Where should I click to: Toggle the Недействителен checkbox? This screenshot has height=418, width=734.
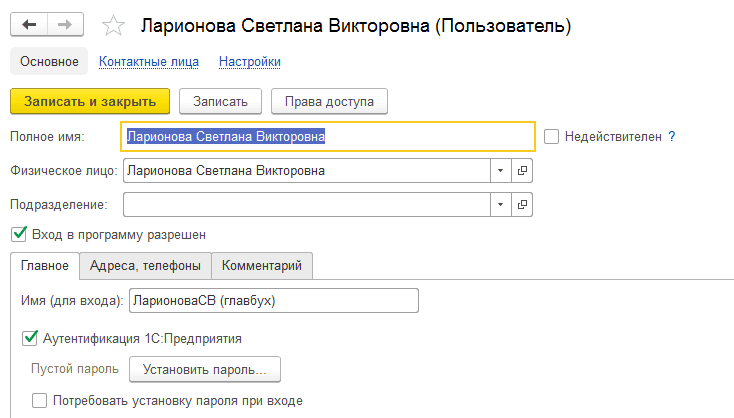(x=551, y=137)
